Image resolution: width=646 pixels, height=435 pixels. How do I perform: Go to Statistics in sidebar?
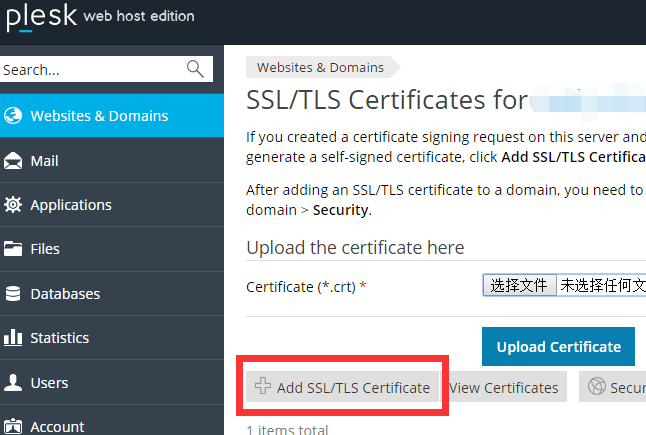click(60, 338)
